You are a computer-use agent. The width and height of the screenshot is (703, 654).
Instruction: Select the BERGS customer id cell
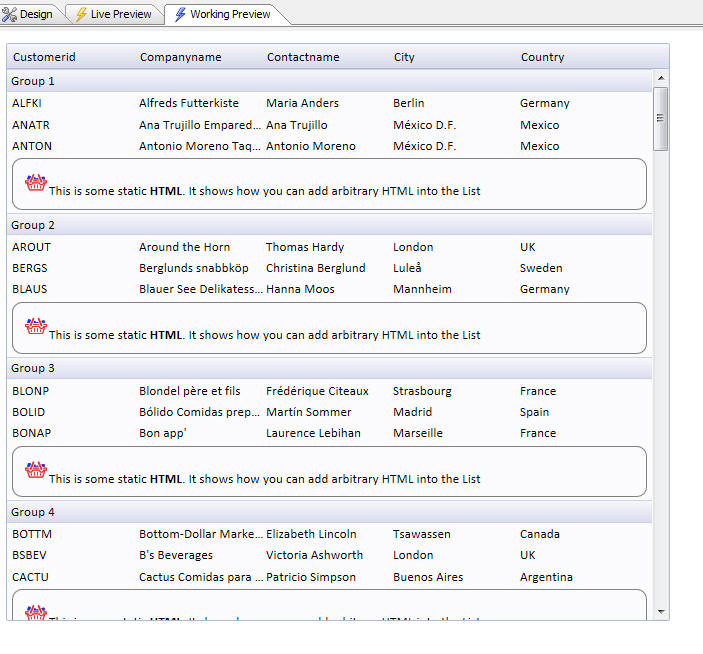coord(30,268)
